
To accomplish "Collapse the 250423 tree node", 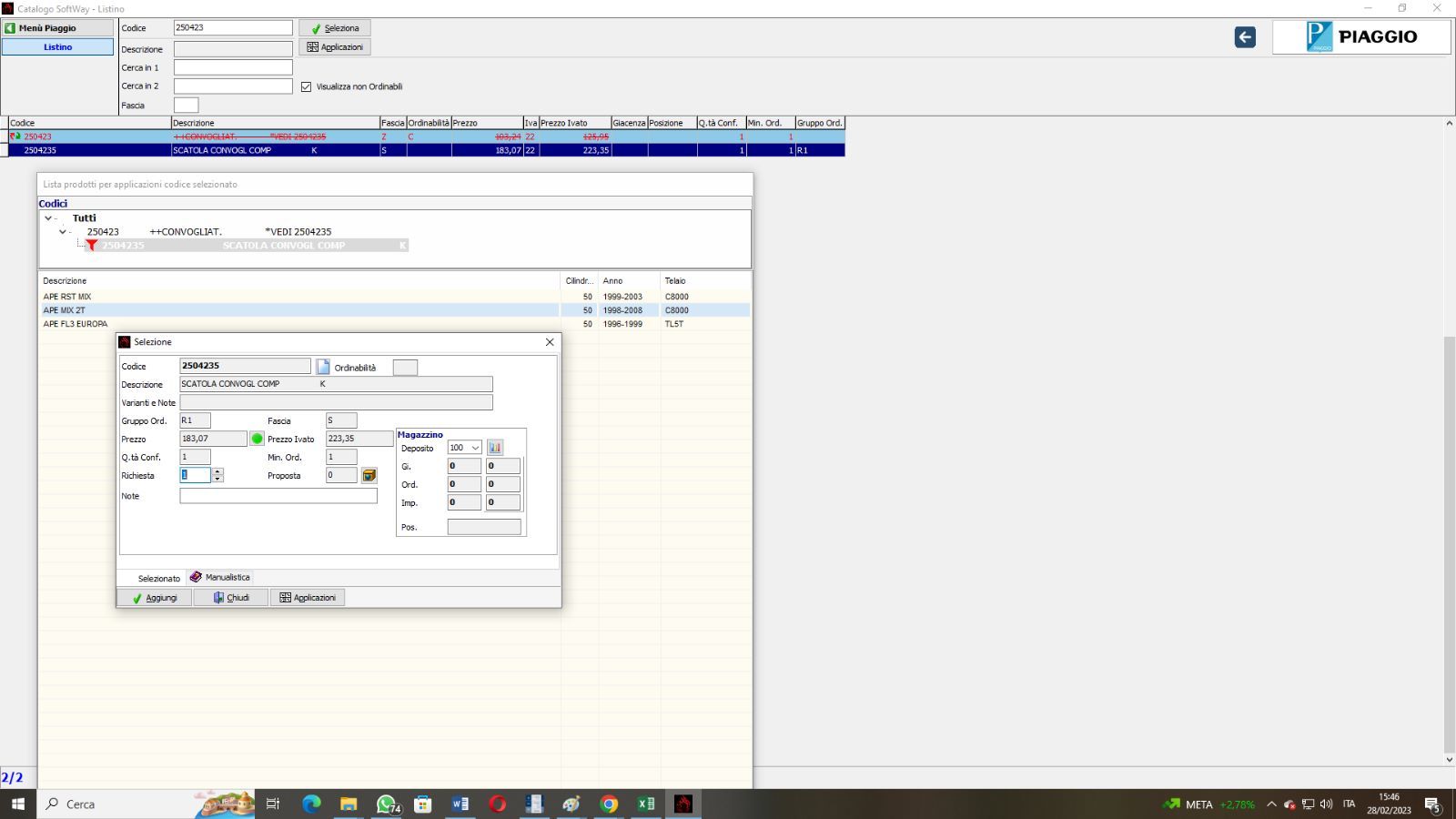I will click(x=63, y=232).
